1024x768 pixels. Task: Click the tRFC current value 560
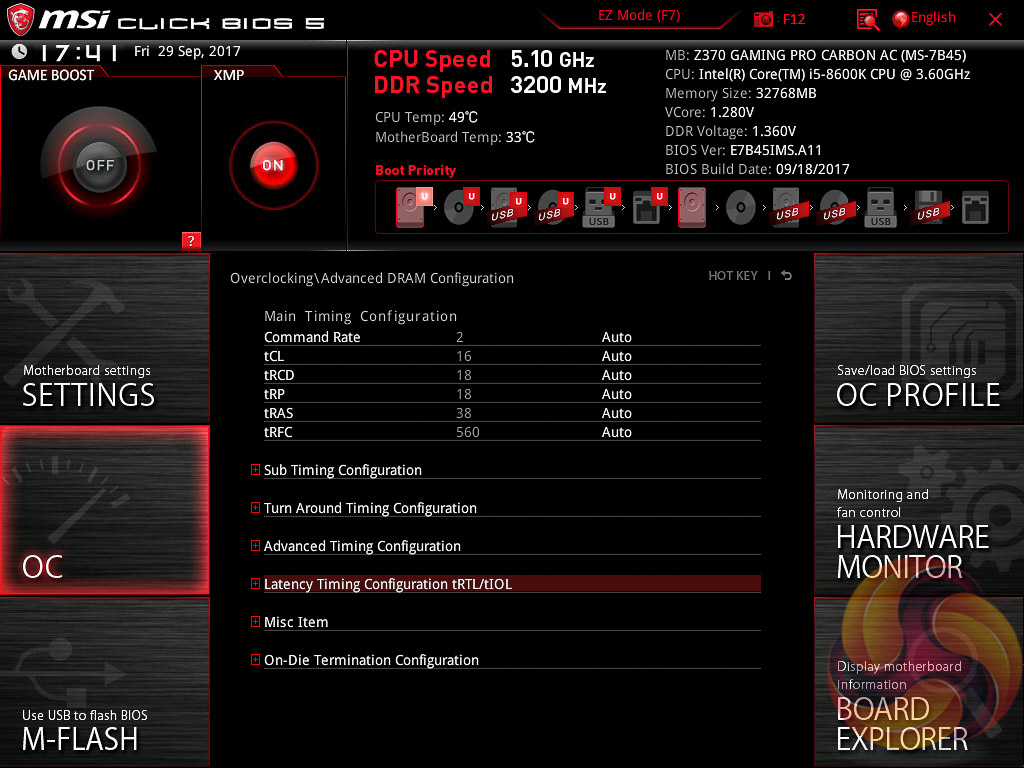tap(468, 432)
